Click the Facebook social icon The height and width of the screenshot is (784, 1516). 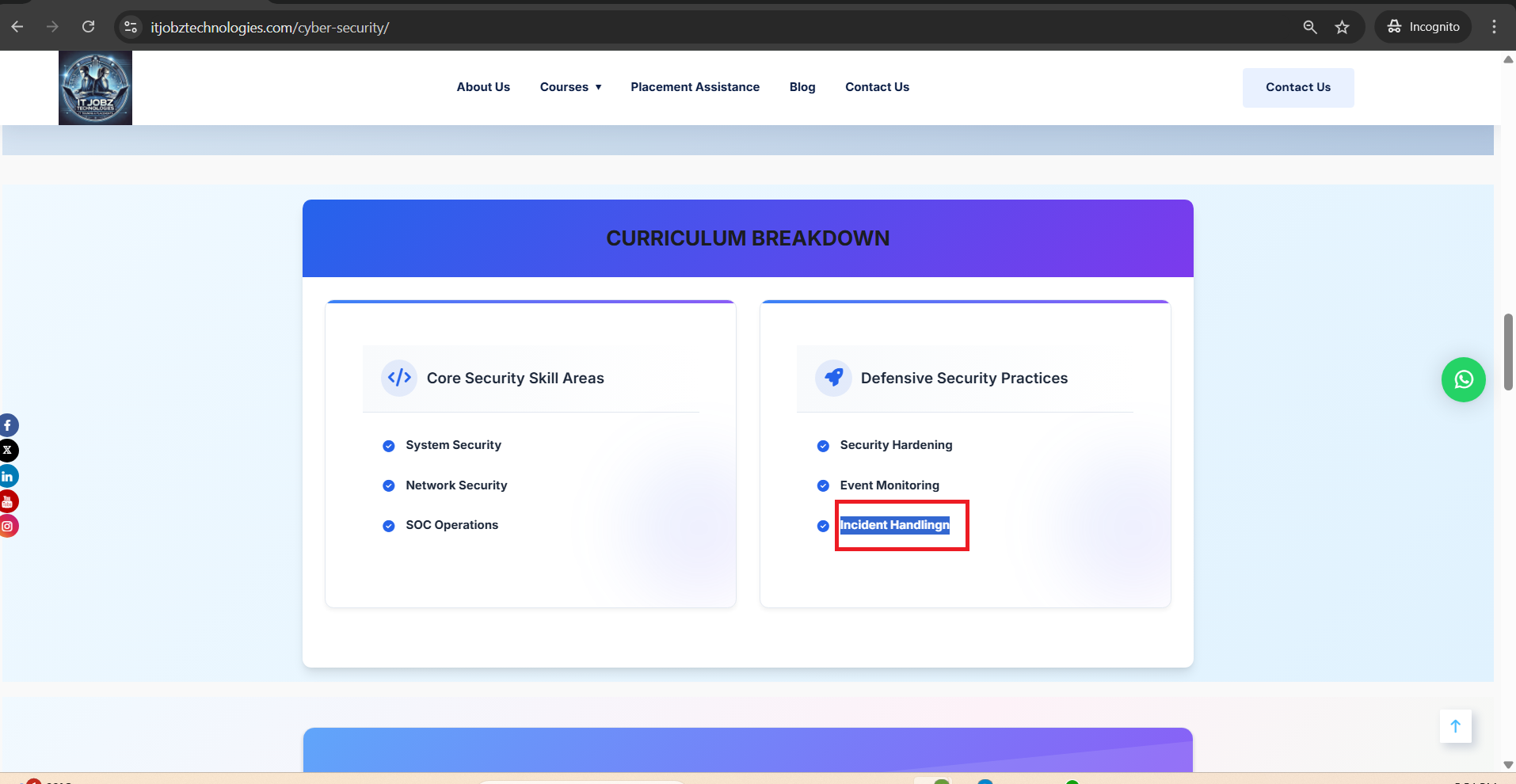8,425
